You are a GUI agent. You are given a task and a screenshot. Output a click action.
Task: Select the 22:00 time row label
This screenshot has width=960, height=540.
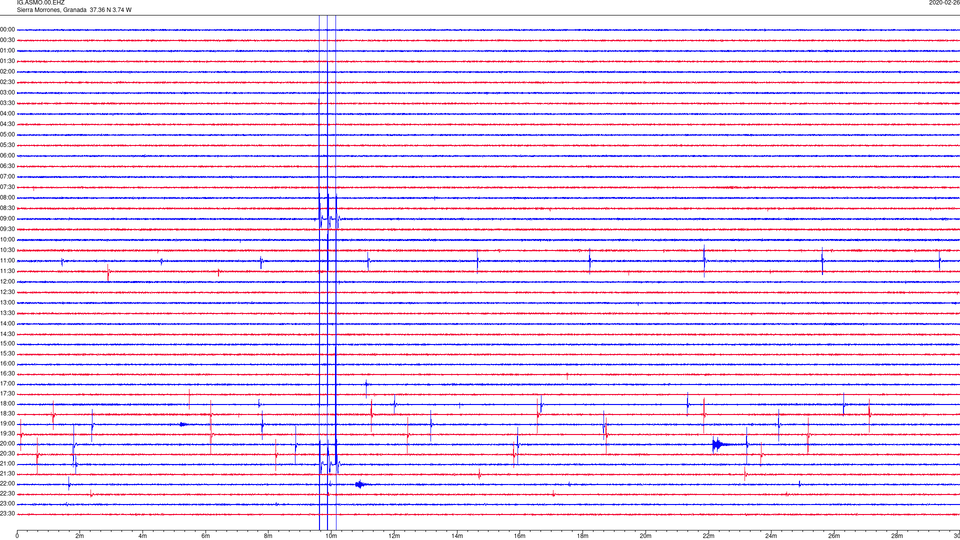(7, 484)
